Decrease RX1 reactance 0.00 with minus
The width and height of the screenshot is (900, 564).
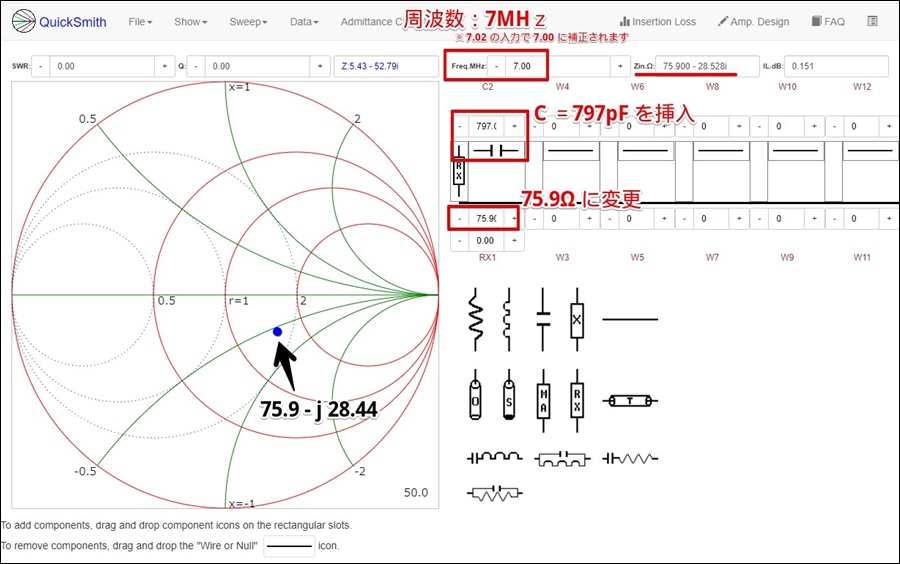(460, 241)
